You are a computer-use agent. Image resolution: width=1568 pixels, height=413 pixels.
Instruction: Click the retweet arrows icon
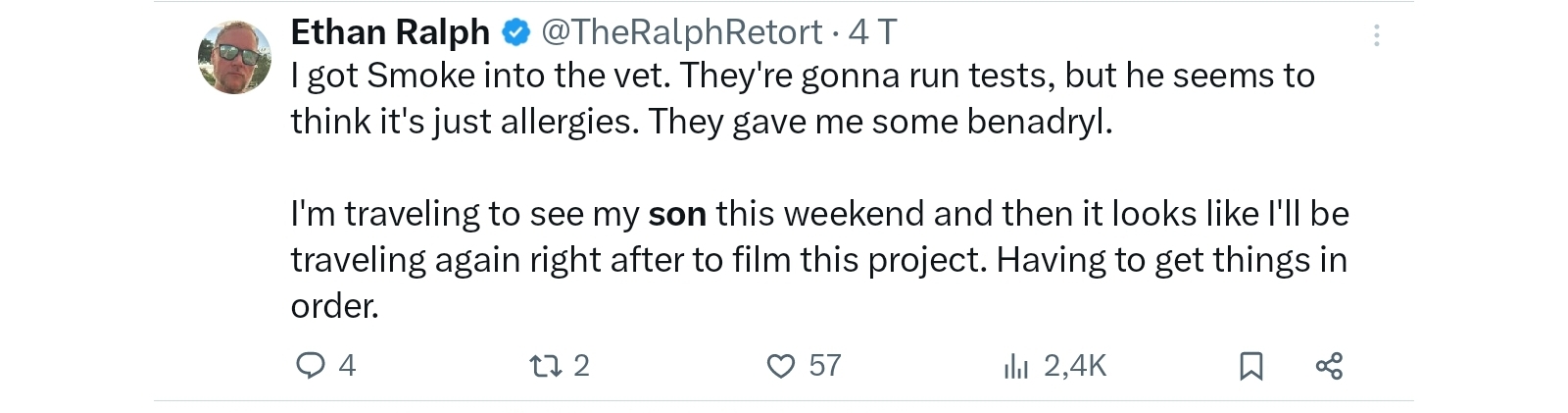click(545, 366)
